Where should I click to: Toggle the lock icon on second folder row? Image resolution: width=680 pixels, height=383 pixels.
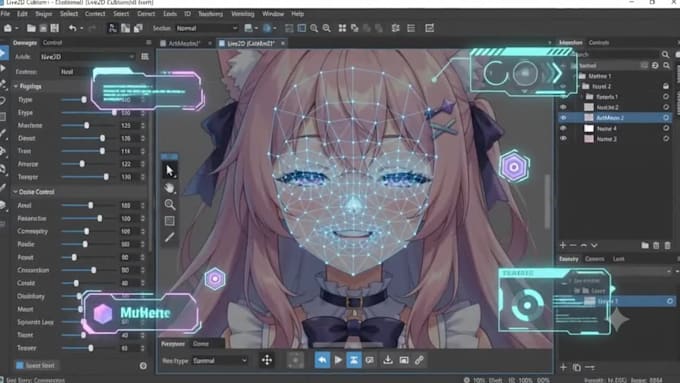(x=666, y=86)
